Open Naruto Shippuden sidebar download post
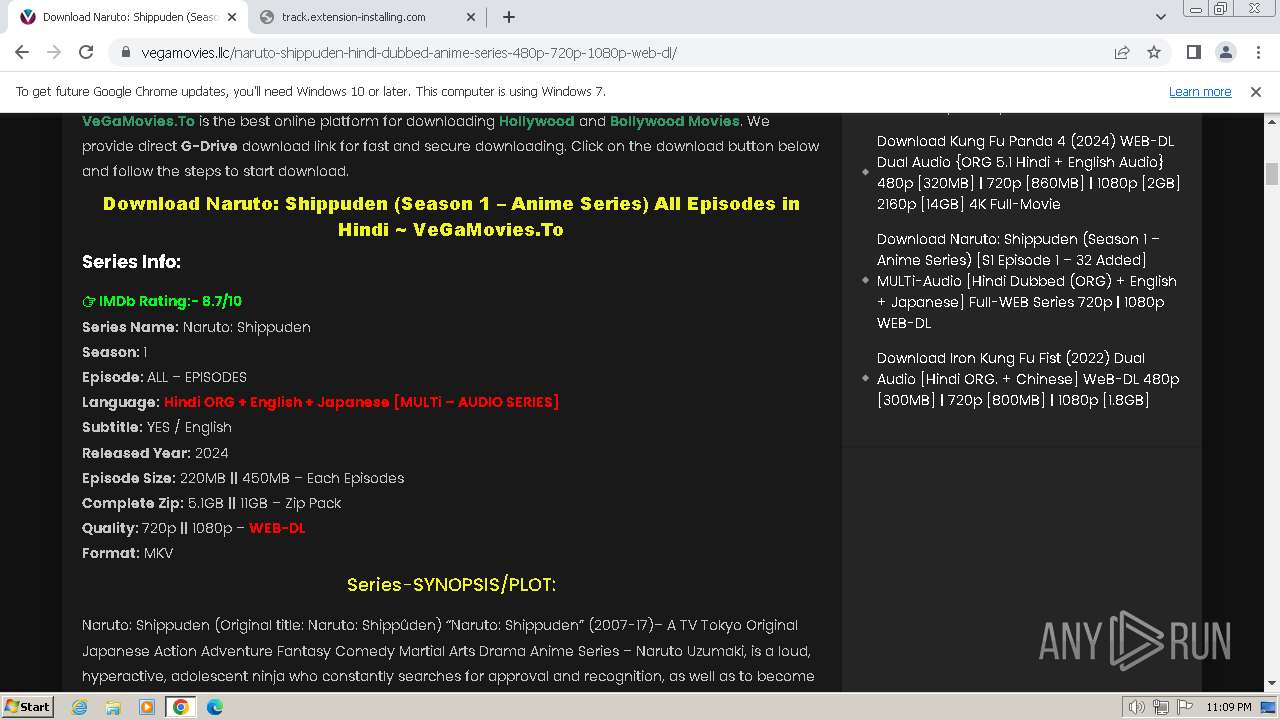Image resolution: width=1280 pixels, height=720 pixels. (x=1027, y=281)
